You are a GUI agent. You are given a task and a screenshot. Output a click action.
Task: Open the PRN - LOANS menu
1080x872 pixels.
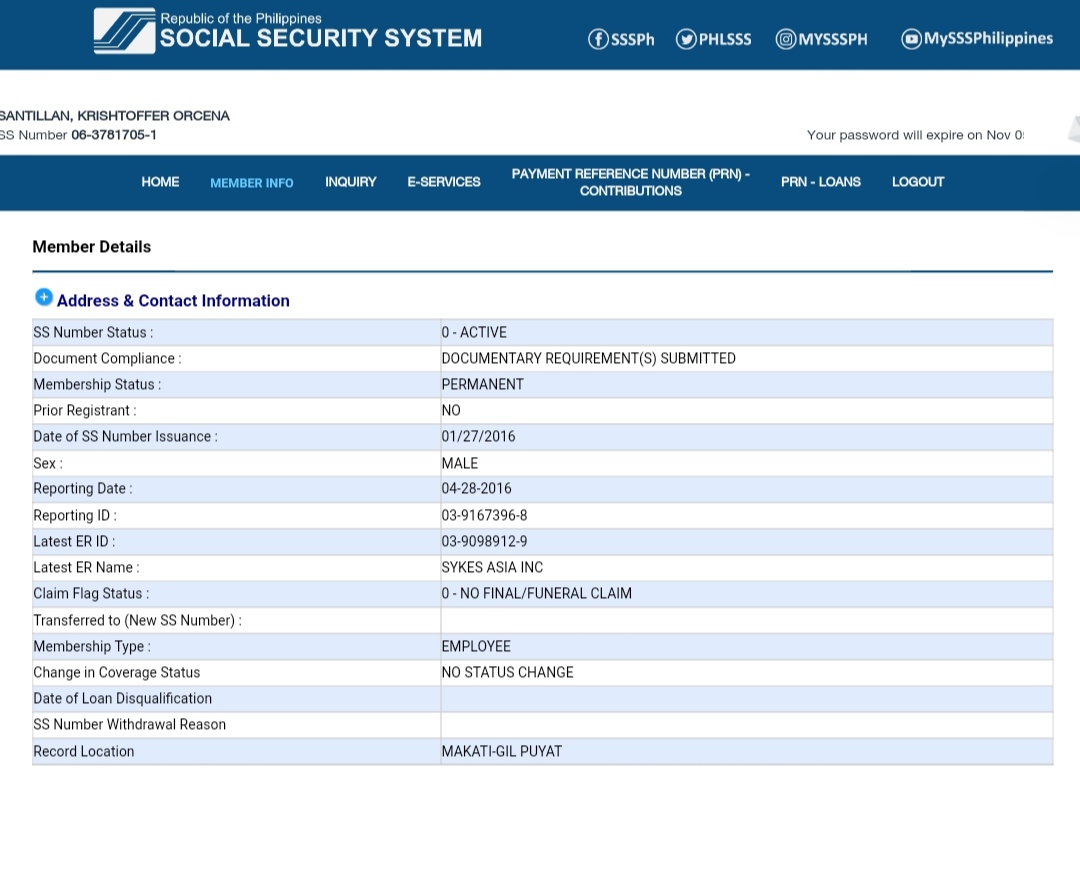(820, 182)
